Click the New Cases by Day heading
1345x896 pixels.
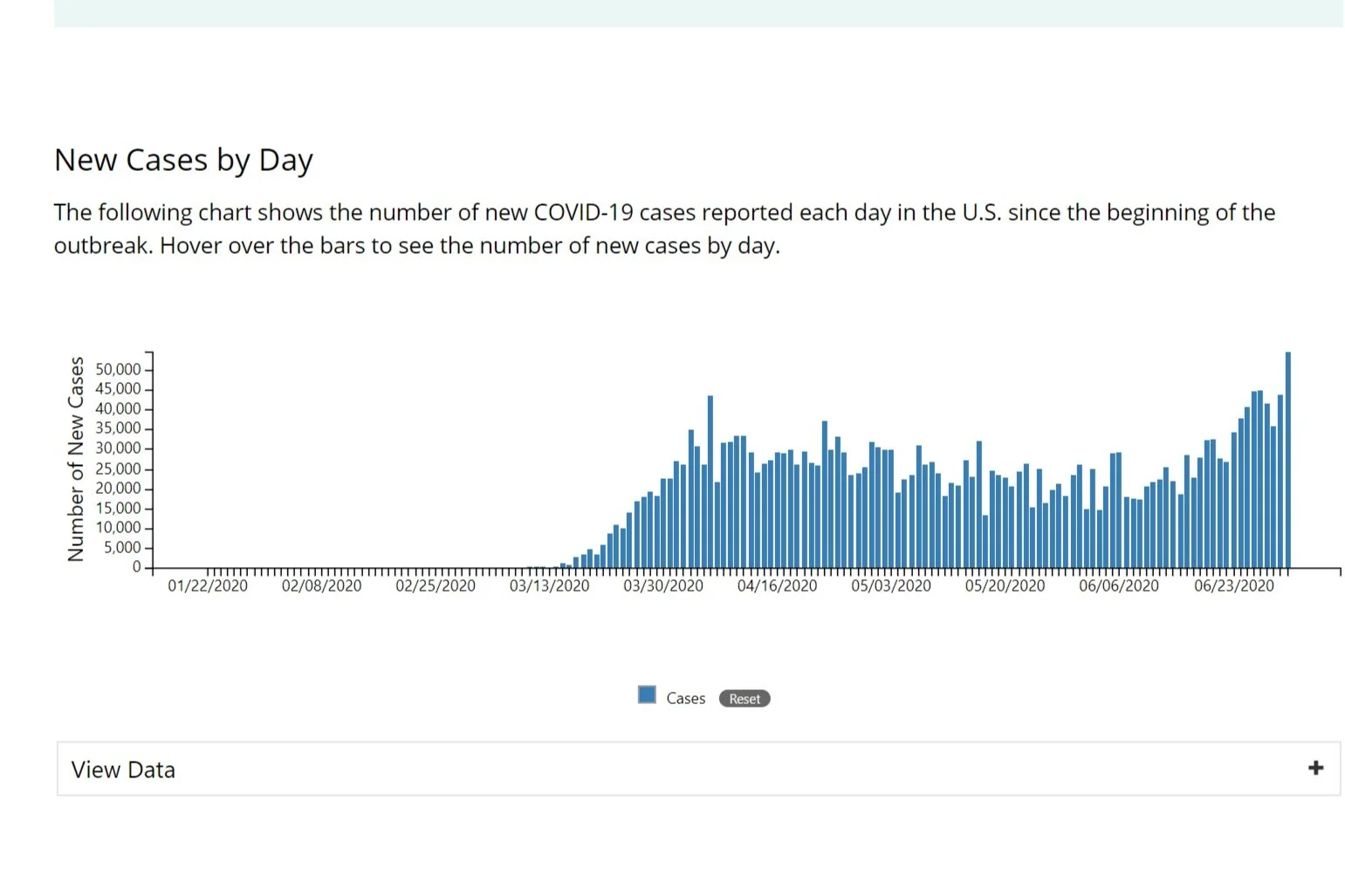(183, 161)
